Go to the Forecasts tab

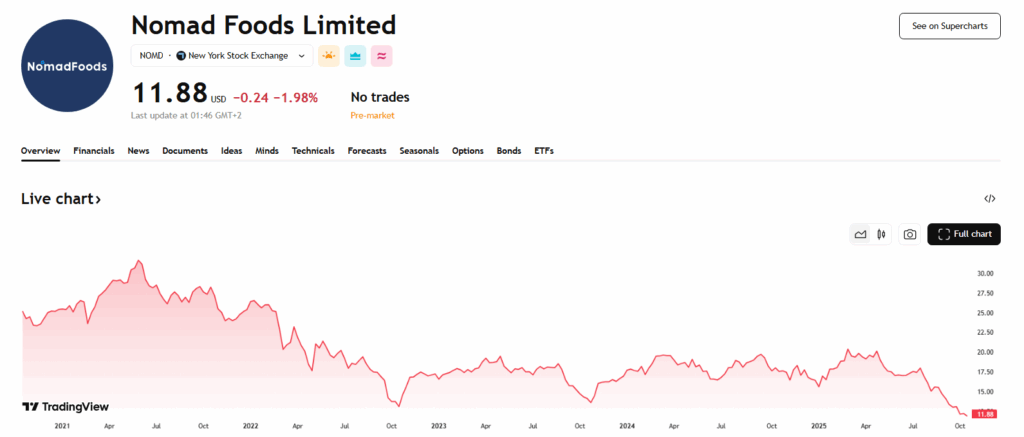pos(367,151)
